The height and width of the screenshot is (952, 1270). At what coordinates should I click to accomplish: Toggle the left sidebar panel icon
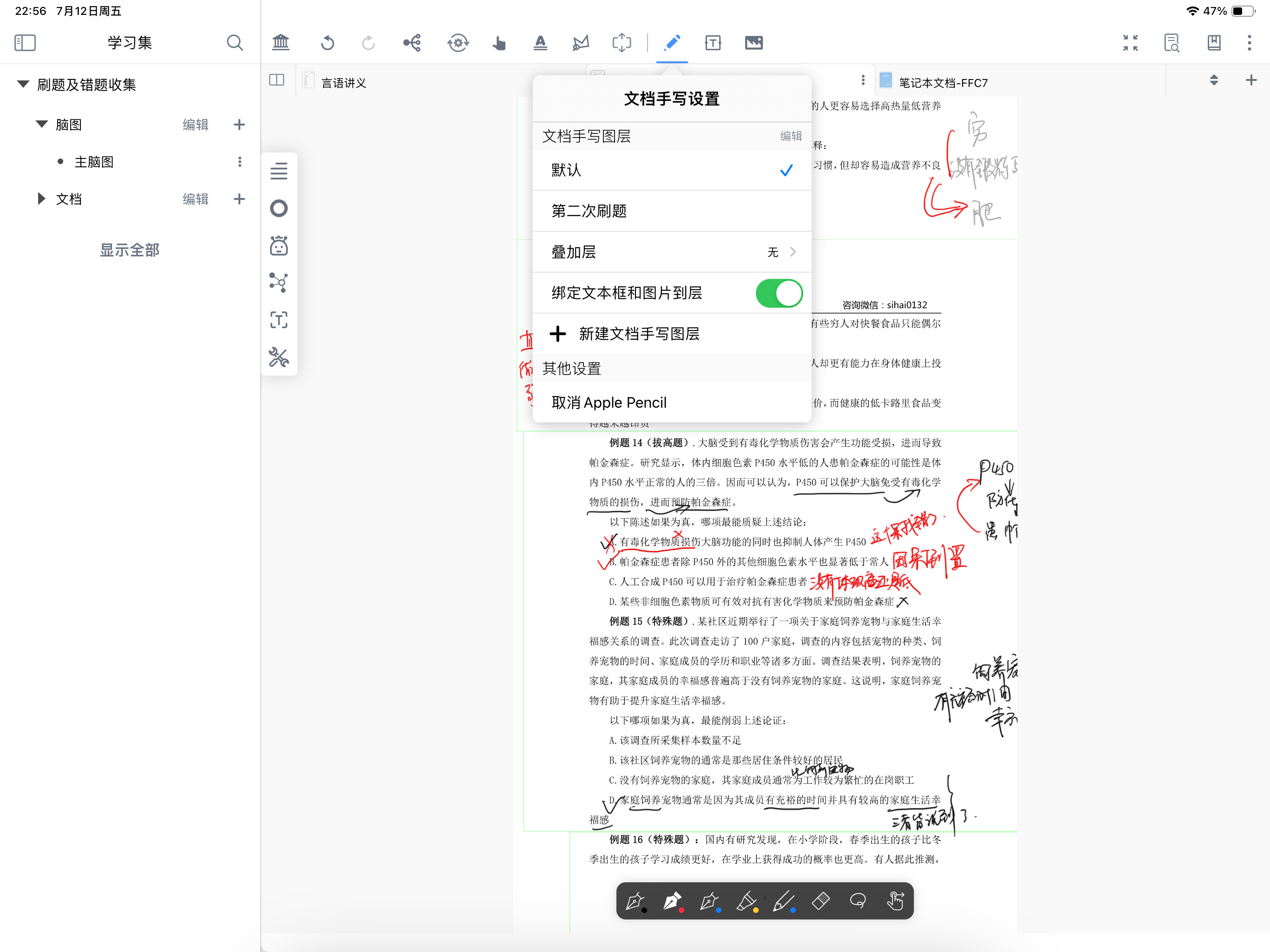click(25, 42)
